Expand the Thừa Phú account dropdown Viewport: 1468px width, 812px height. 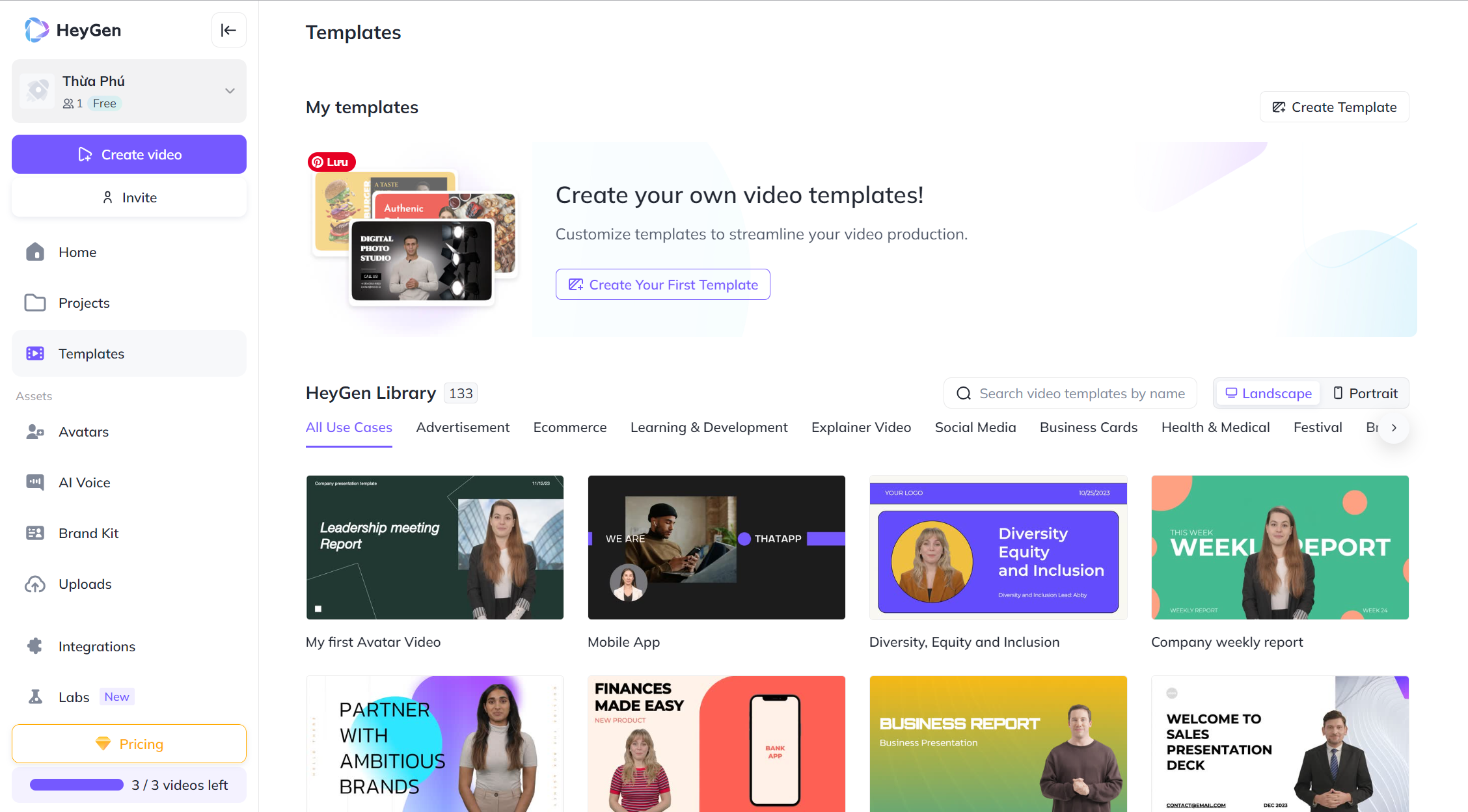click(x=228, y=91)
